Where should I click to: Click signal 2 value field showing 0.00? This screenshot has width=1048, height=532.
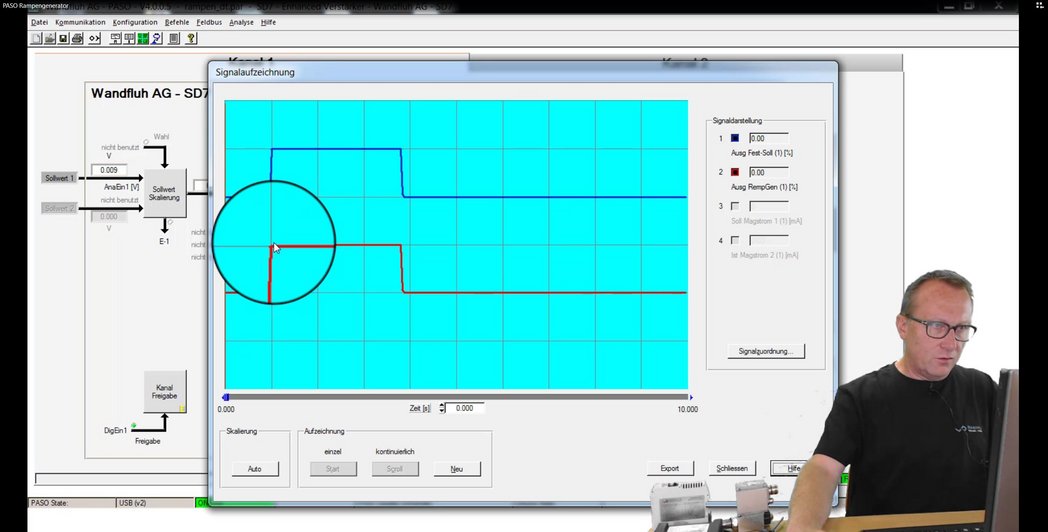click(769, 172)
